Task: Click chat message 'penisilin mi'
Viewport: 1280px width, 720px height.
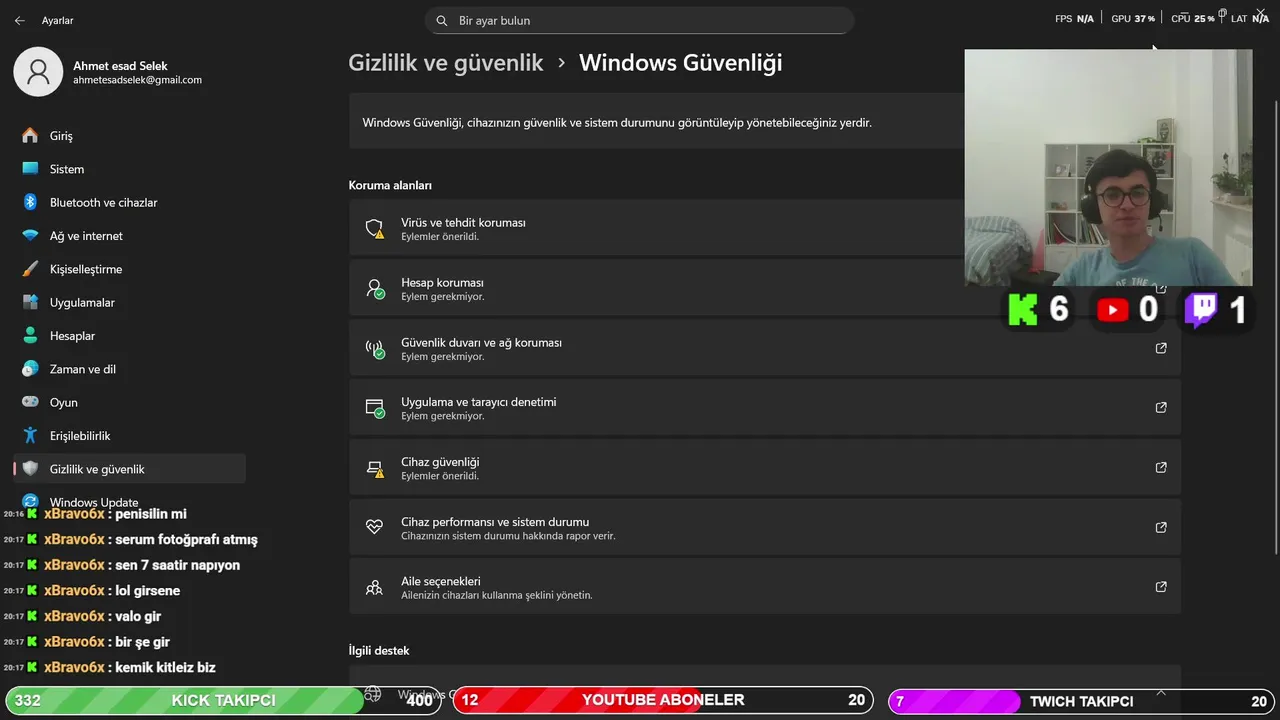Action: point(151,514)
